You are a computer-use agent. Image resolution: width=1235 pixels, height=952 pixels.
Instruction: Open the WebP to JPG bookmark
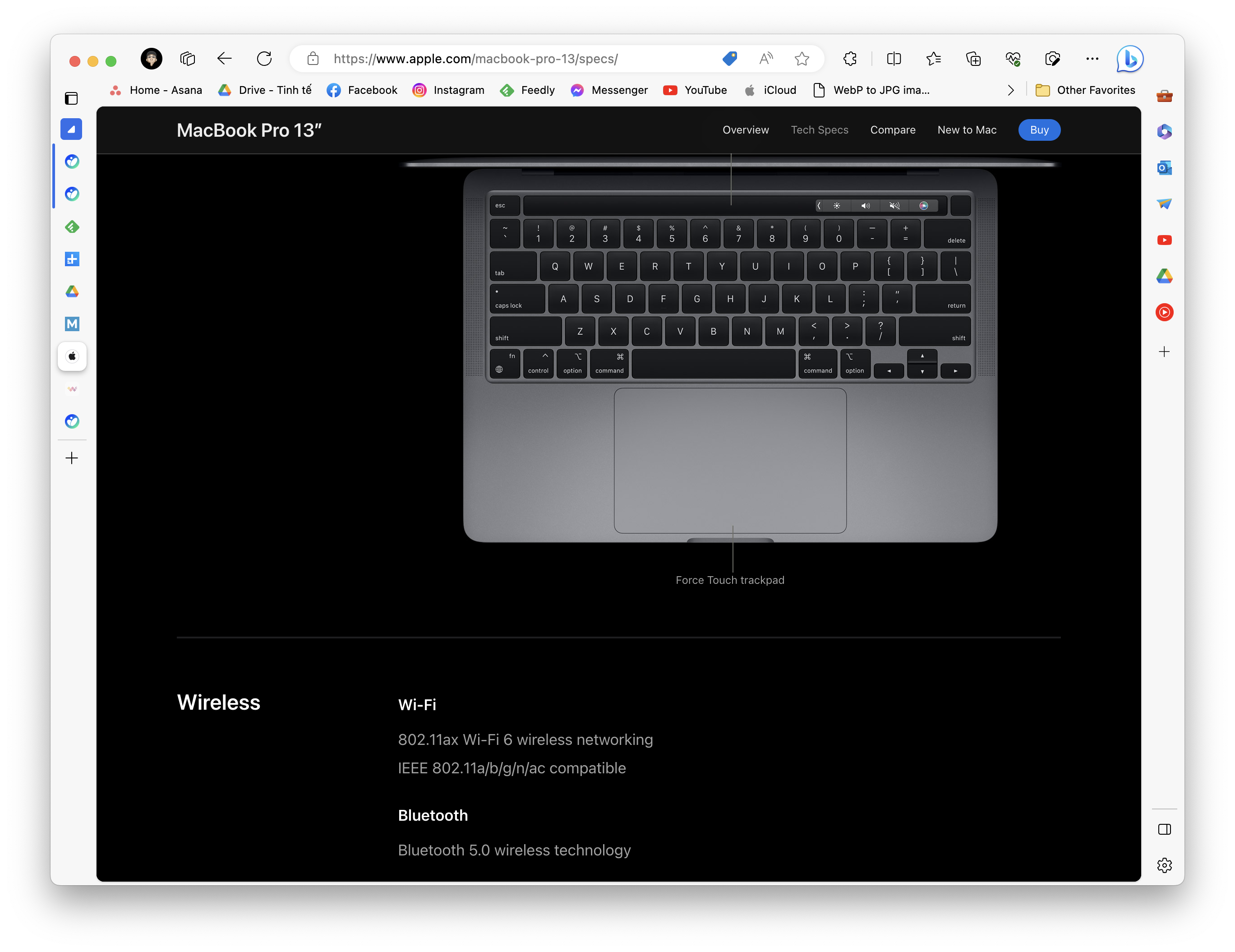click(x=871, y=90)
